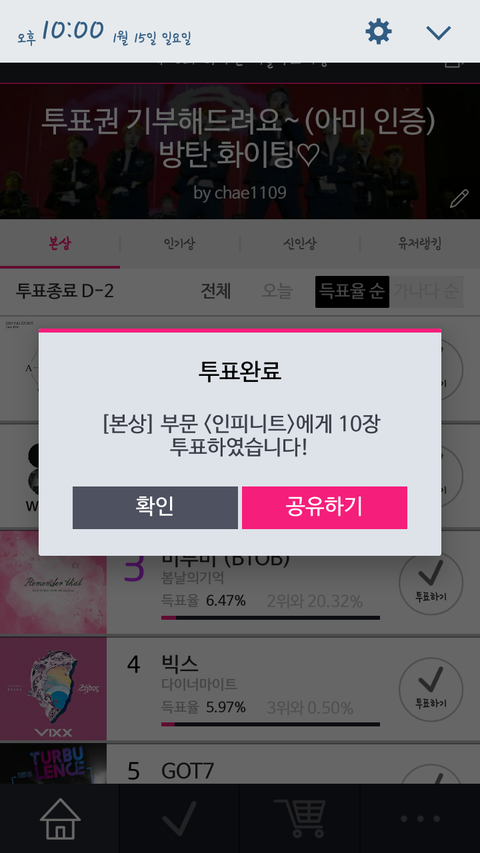This screenshot has width=480, height=853.
Task: Toggle sorting to 득표율 순
Action: click(352, 292)
